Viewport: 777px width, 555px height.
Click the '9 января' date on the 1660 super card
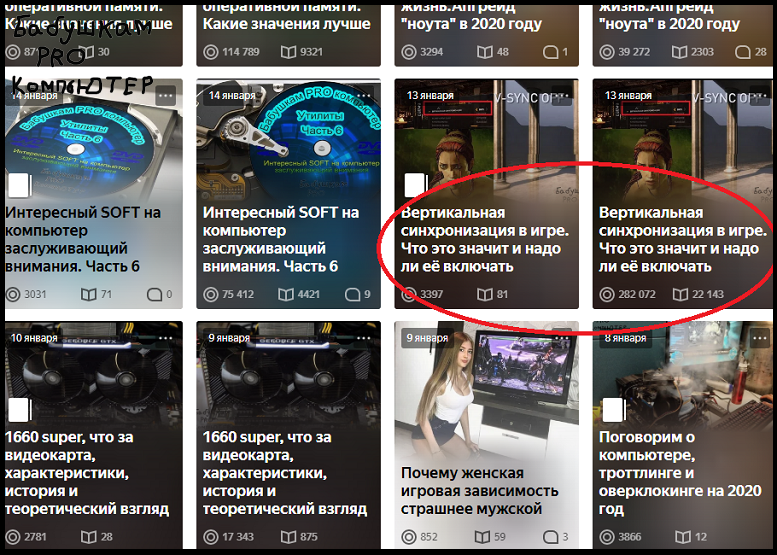(229, 338)
